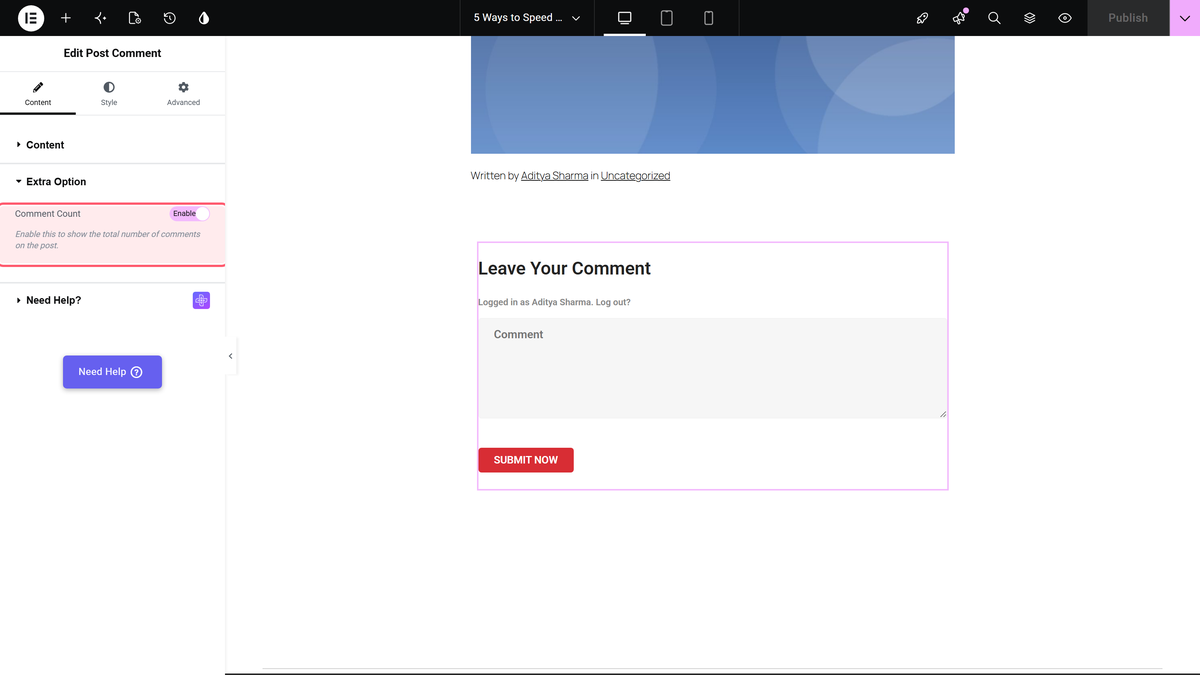Switch to mobile responsive view
The width and height of the screenshot is (1200, 675).
(x=708, y=18)
